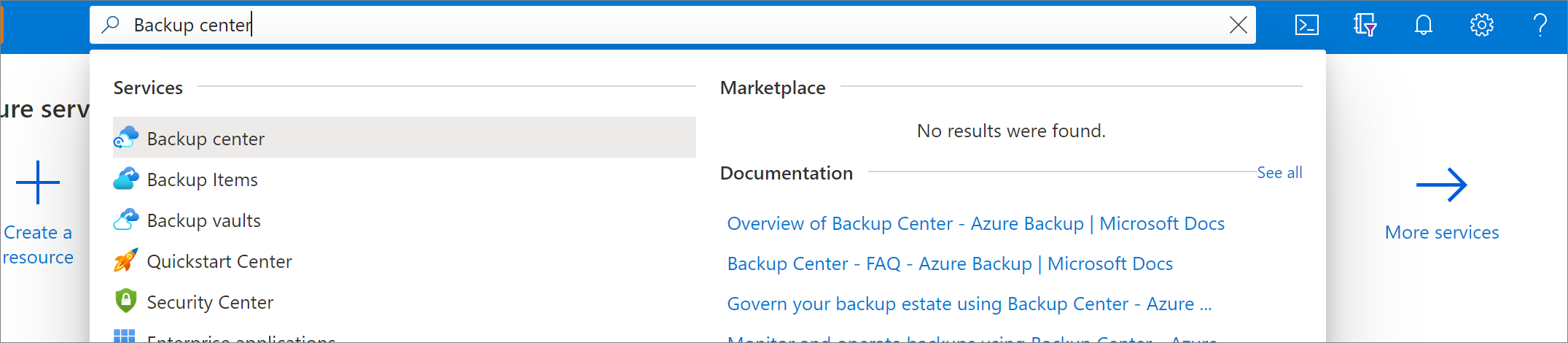The width and height of the screenshot is (1568, 343).
Task: Open the Backup Center FAQ link
Action: pyautogui.click(x=950, y=263)
